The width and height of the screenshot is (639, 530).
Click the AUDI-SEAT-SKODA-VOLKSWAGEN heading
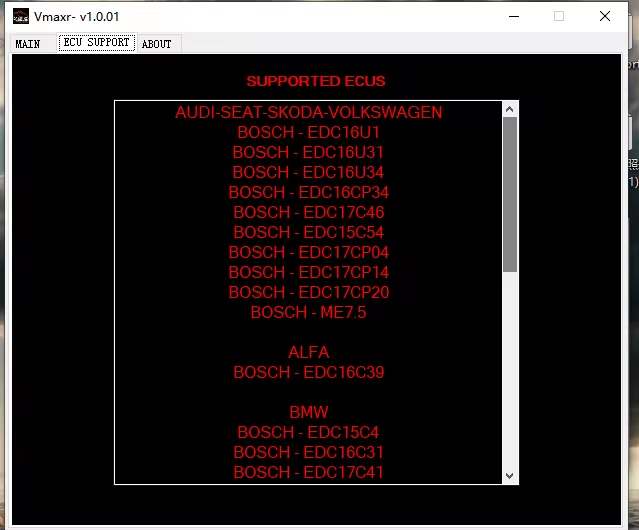308,112
